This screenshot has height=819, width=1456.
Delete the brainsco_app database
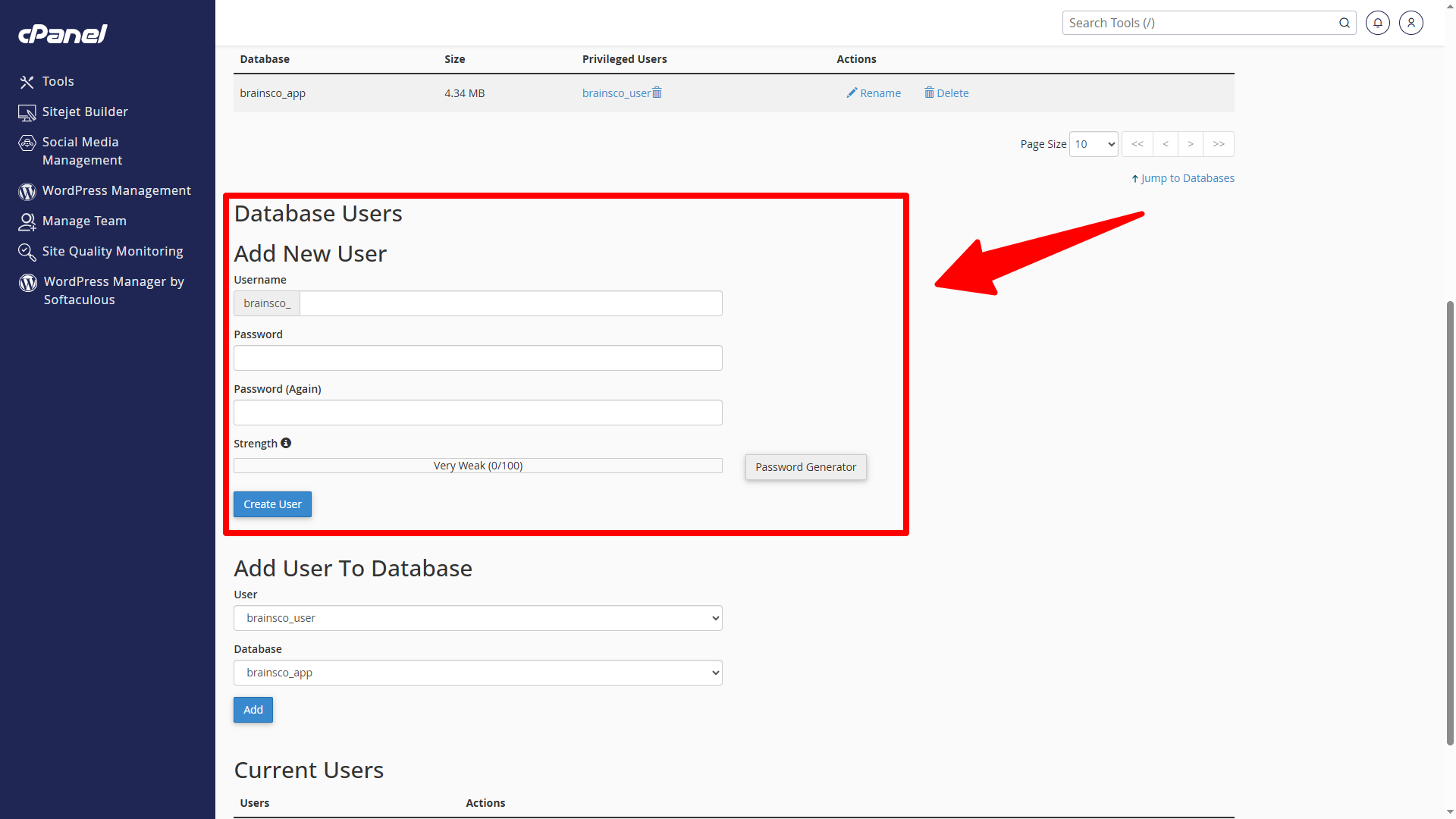946,93
